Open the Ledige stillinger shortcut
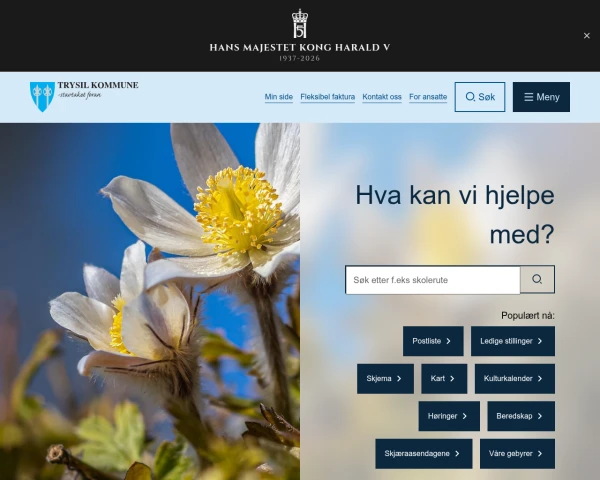 [513, 341]
